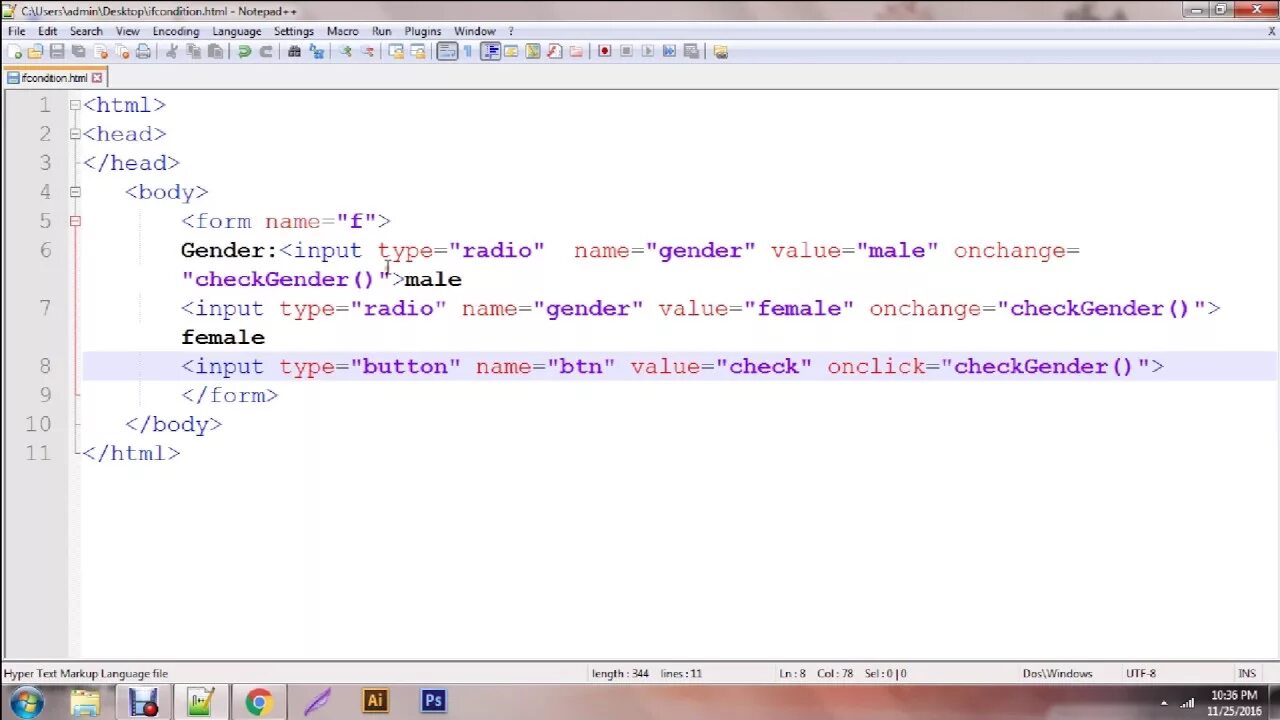The width and height of the screenshot is (1280, 720).
Task: Create a new file via toolbar icon
Action: pyautogui.click(x=14, y=52)
